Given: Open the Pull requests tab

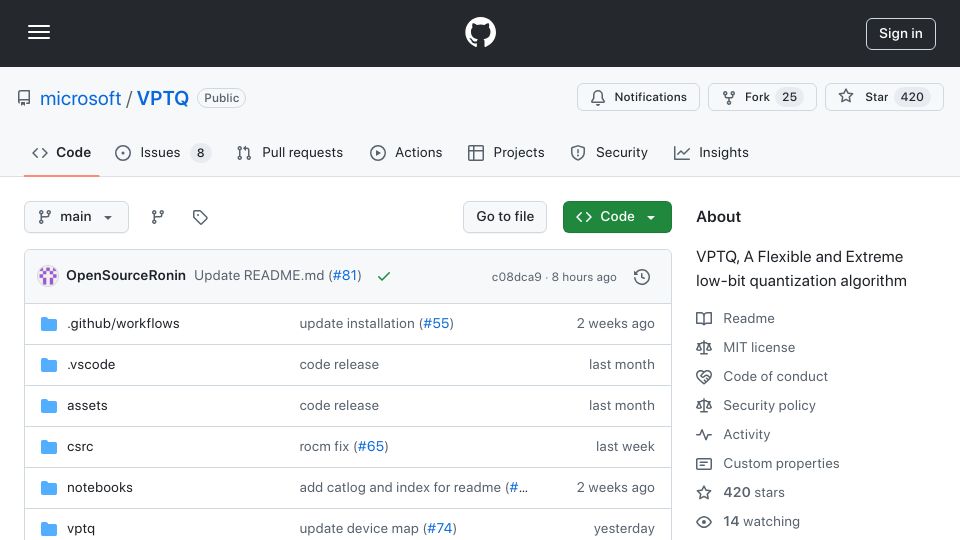Looking at the screenshot, I should point(290,152).
